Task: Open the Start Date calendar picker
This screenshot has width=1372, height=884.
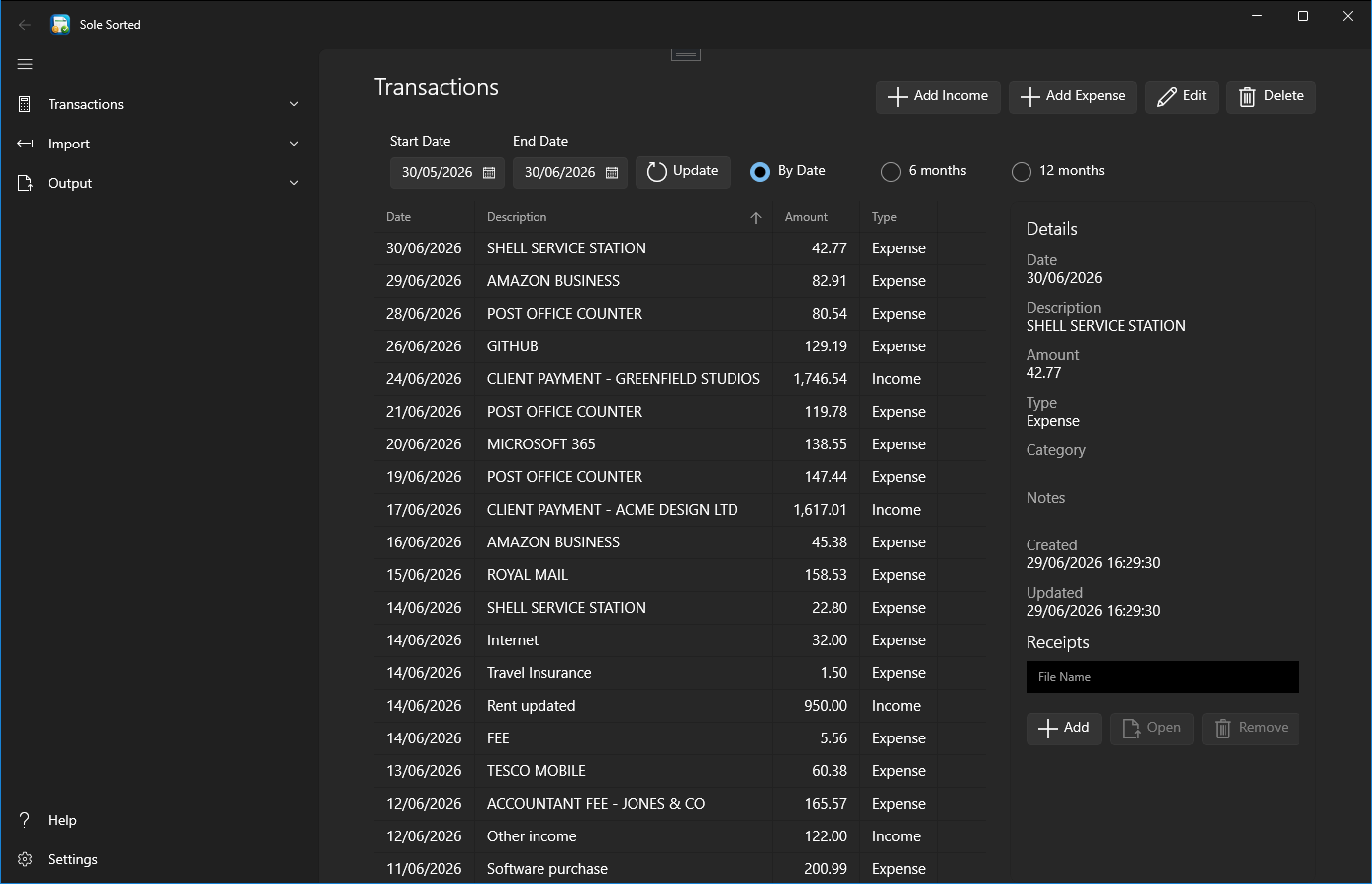Action: pyautogui.click(x=489, y=172)
